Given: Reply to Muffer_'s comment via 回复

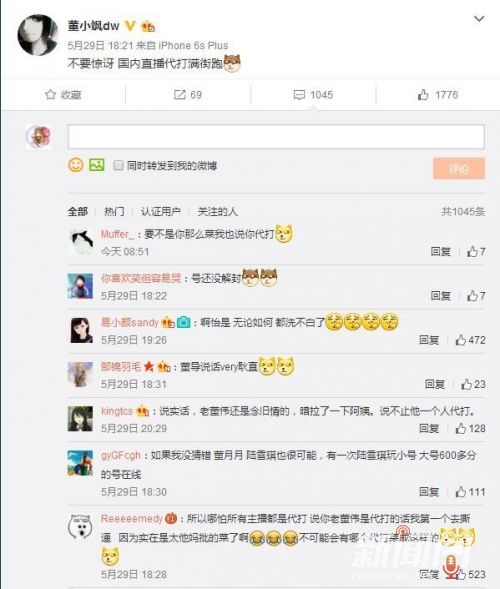Looking at the screenshot, I should point(441,251).
